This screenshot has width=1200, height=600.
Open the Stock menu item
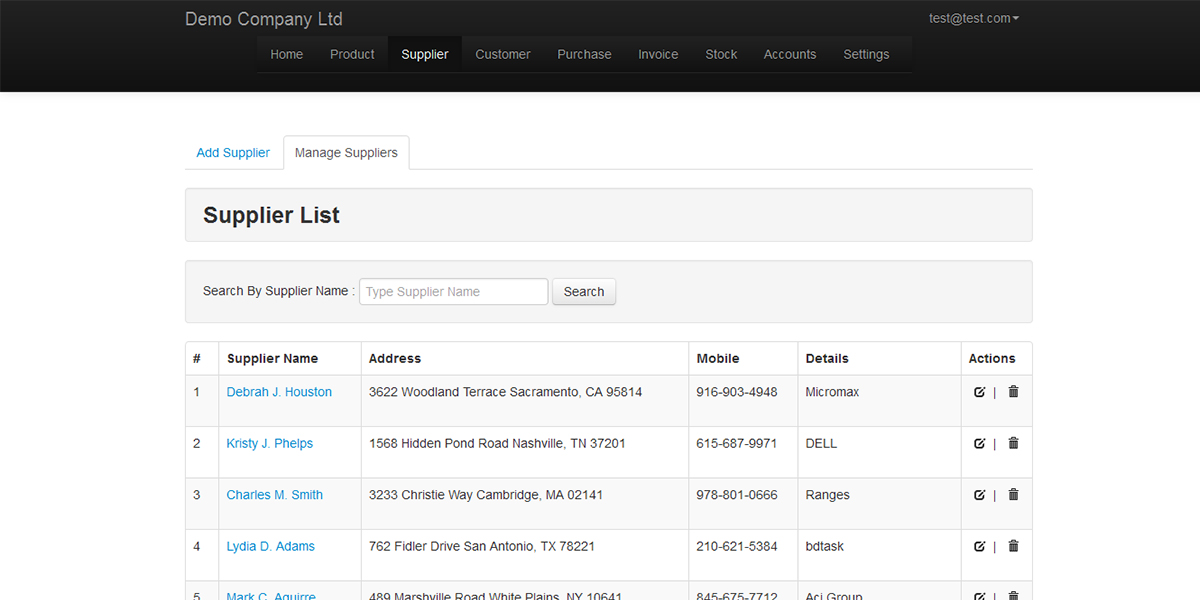(721, 54)
